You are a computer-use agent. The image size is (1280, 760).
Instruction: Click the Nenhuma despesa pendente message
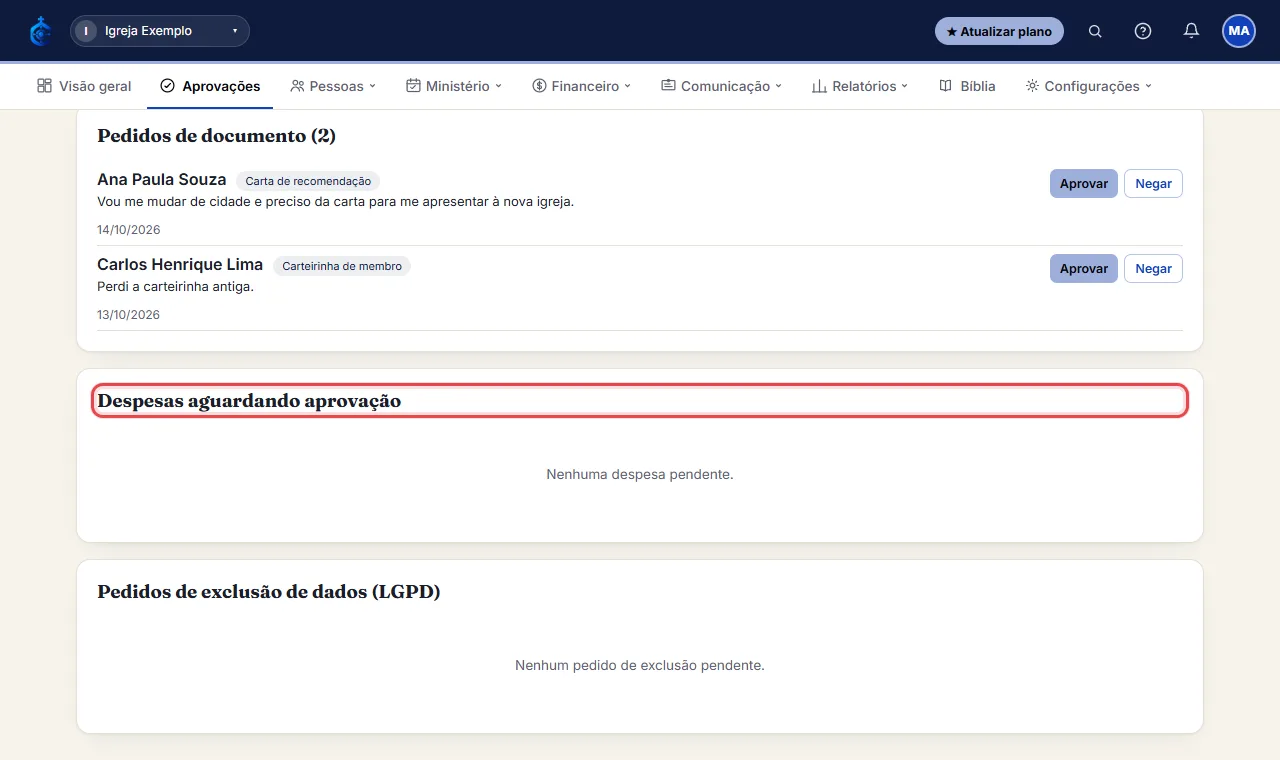[x=640, y=474]
